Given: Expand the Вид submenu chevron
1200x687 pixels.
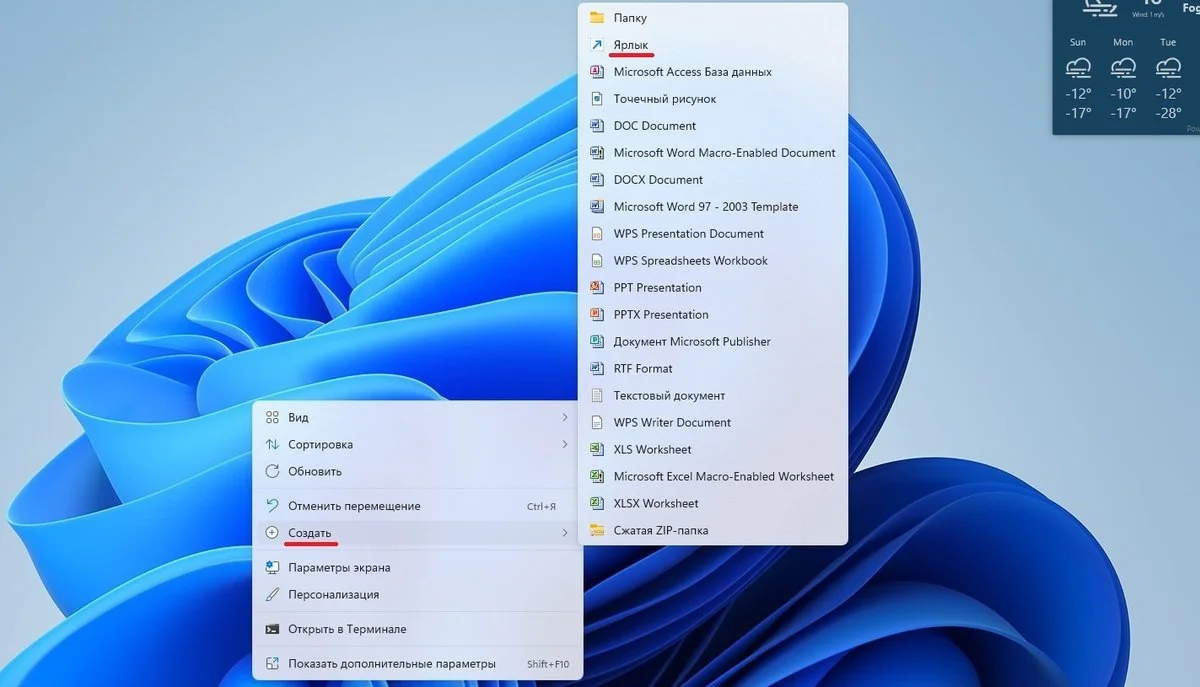Looking at the screenshot, I should [x=565, y=417].
